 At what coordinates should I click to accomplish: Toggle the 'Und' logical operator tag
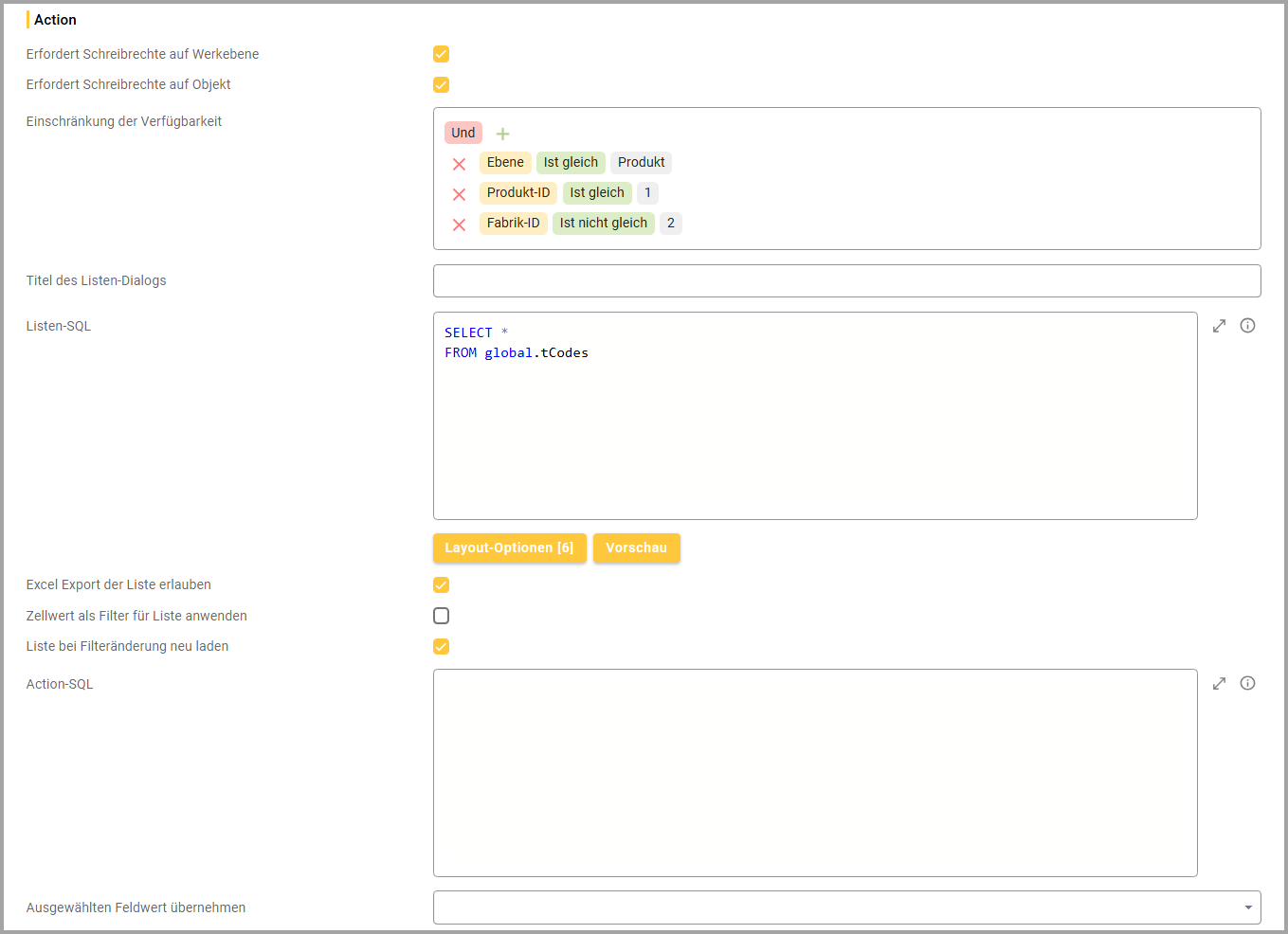pyautogui.click(x=463, y=133)
